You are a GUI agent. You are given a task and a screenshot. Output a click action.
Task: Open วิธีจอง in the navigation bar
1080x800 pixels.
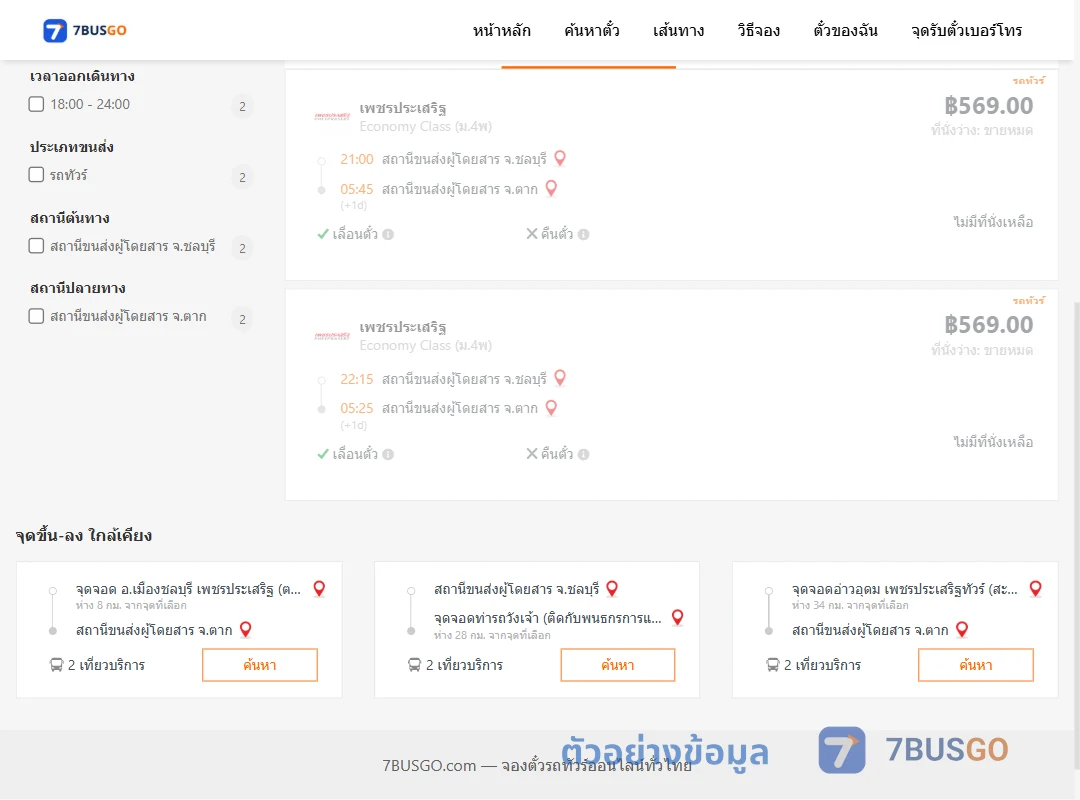coord(758,30)
